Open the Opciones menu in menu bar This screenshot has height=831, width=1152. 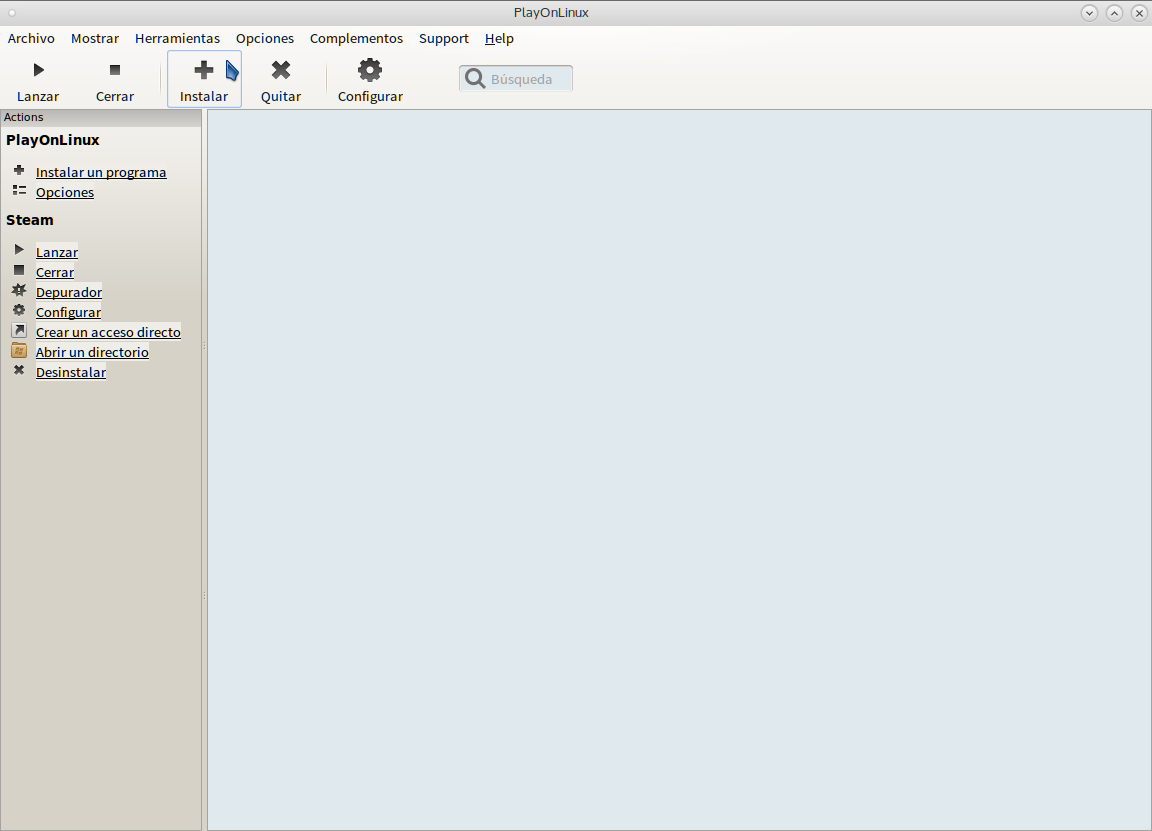coord(264,38)
